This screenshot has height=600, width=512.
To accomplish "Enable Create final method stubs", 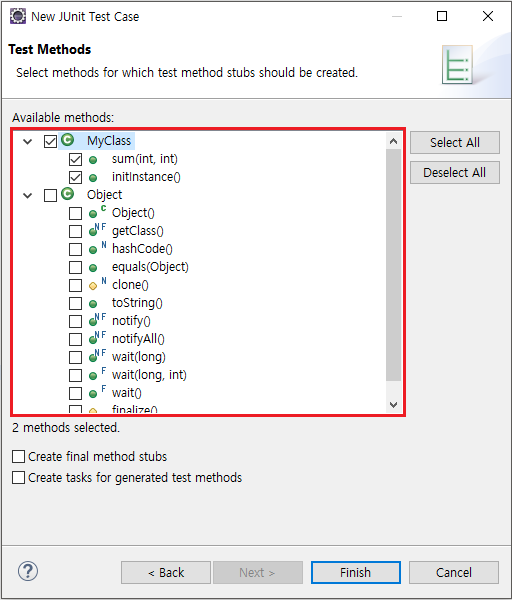I will point(18,457).
